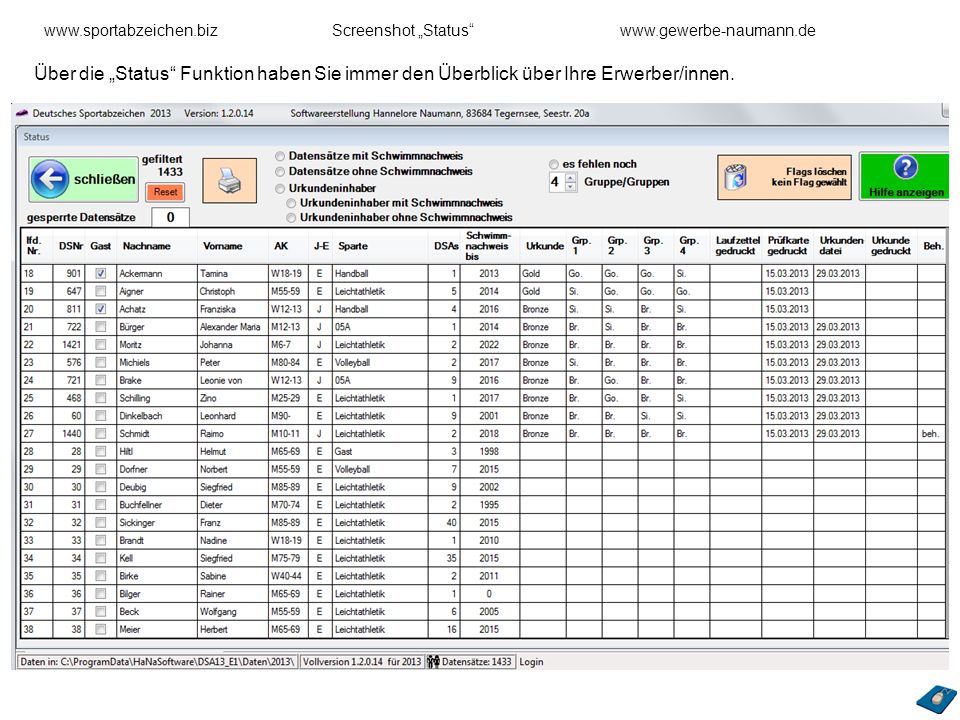Click the printer icon button

coord(230,181)
